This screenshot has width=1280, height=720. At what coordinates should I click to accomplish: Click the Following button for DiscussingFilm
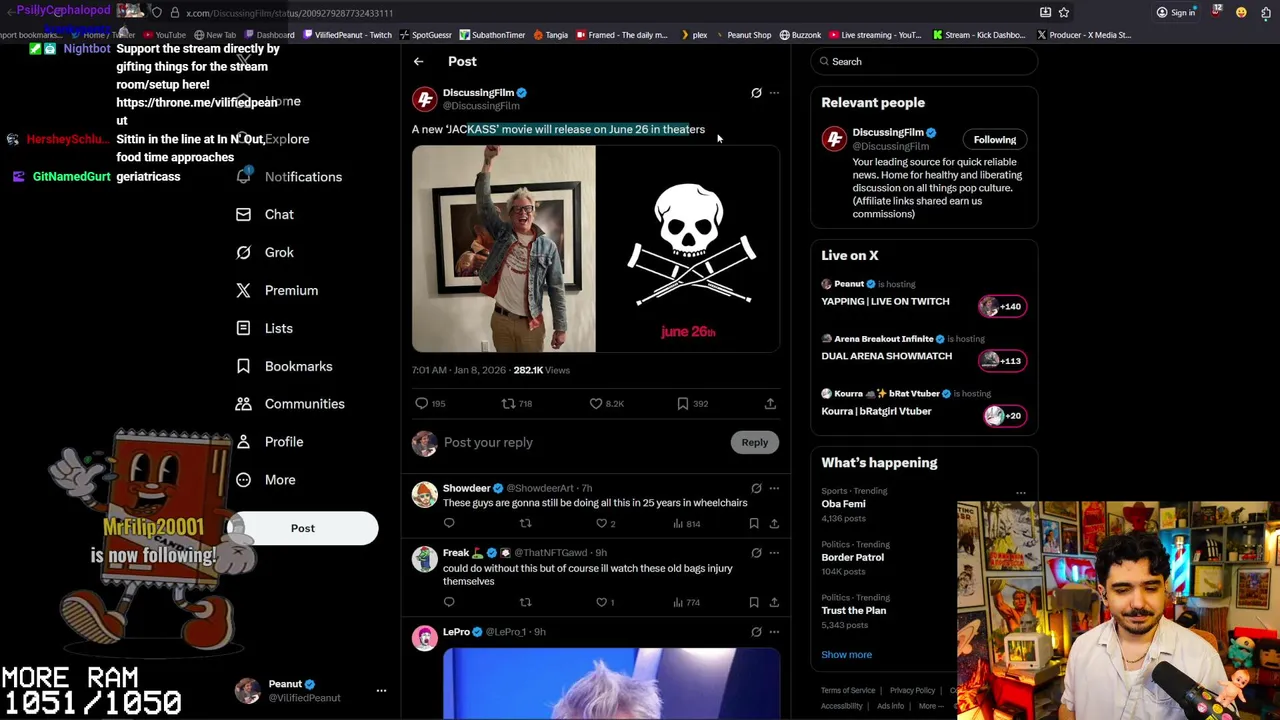click(x=995, y=140)
